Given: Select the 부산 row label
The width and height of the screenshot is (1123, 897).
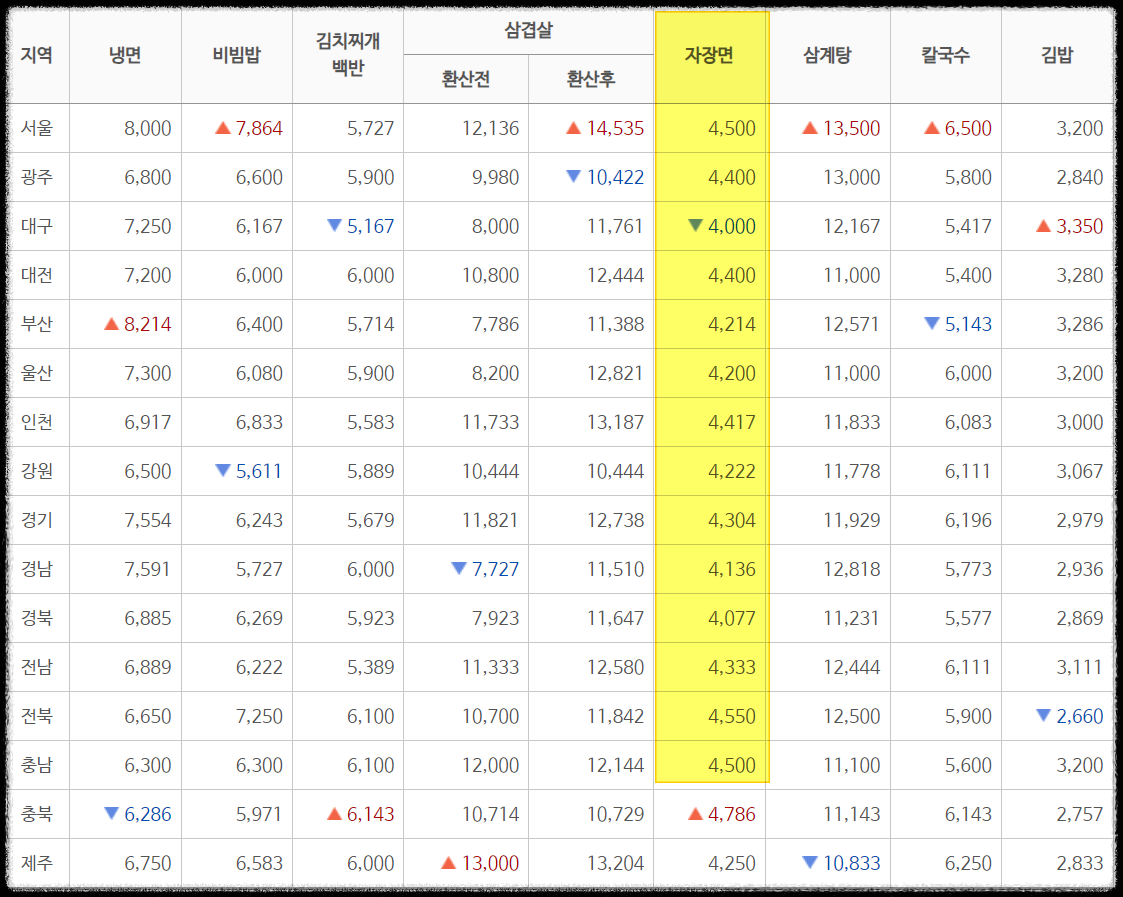Looking at the screenshot, I should (x=37, y=324).
